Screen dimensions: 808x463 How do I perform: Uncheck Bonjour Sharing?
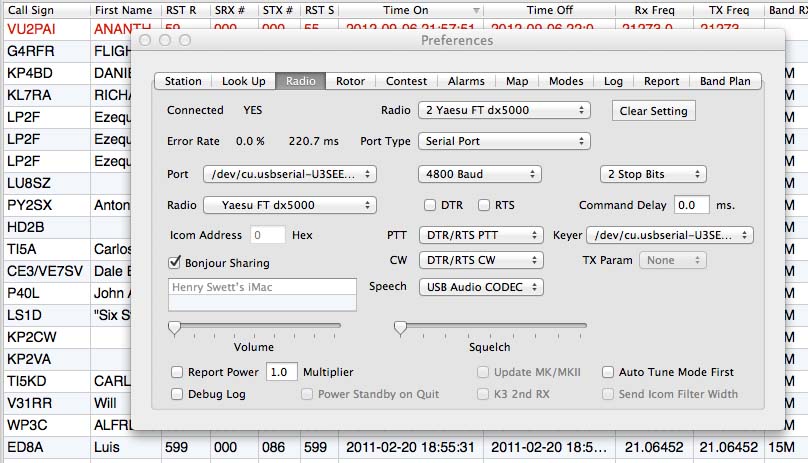(x=175, y=263)
